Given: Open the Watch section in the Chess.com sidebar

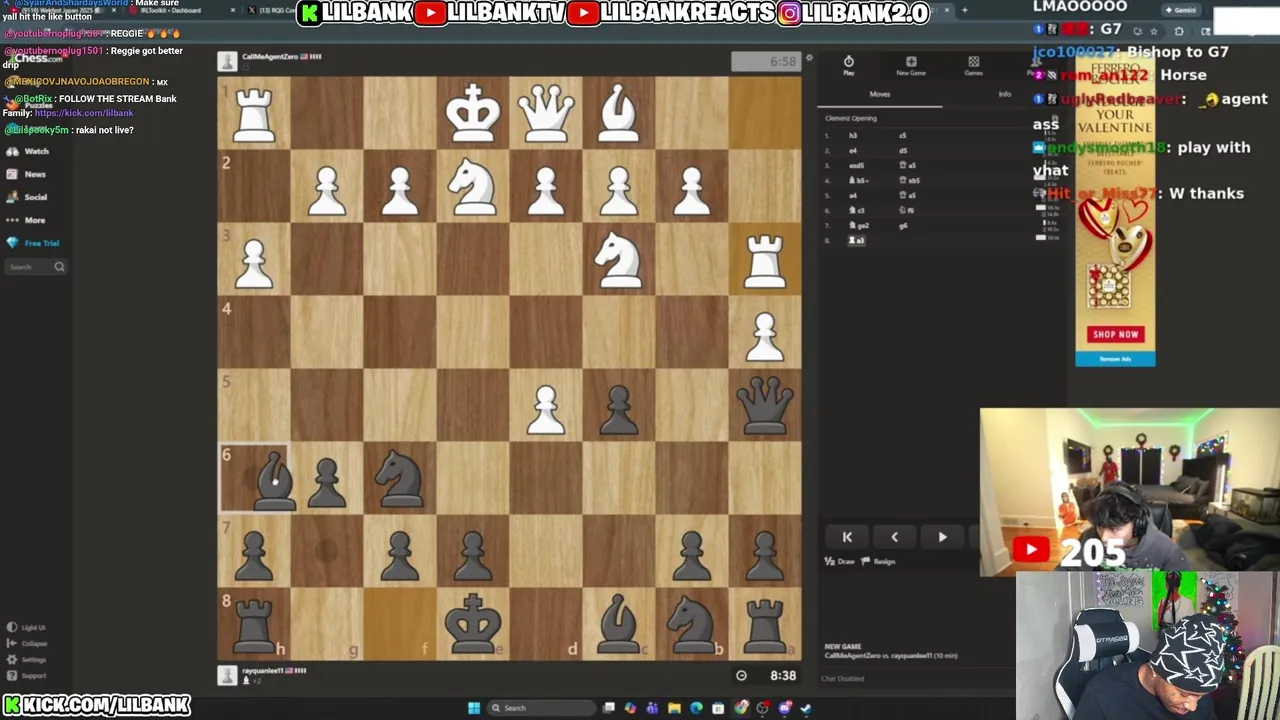Looking at the screenshot, I should (x=28, y=151).
